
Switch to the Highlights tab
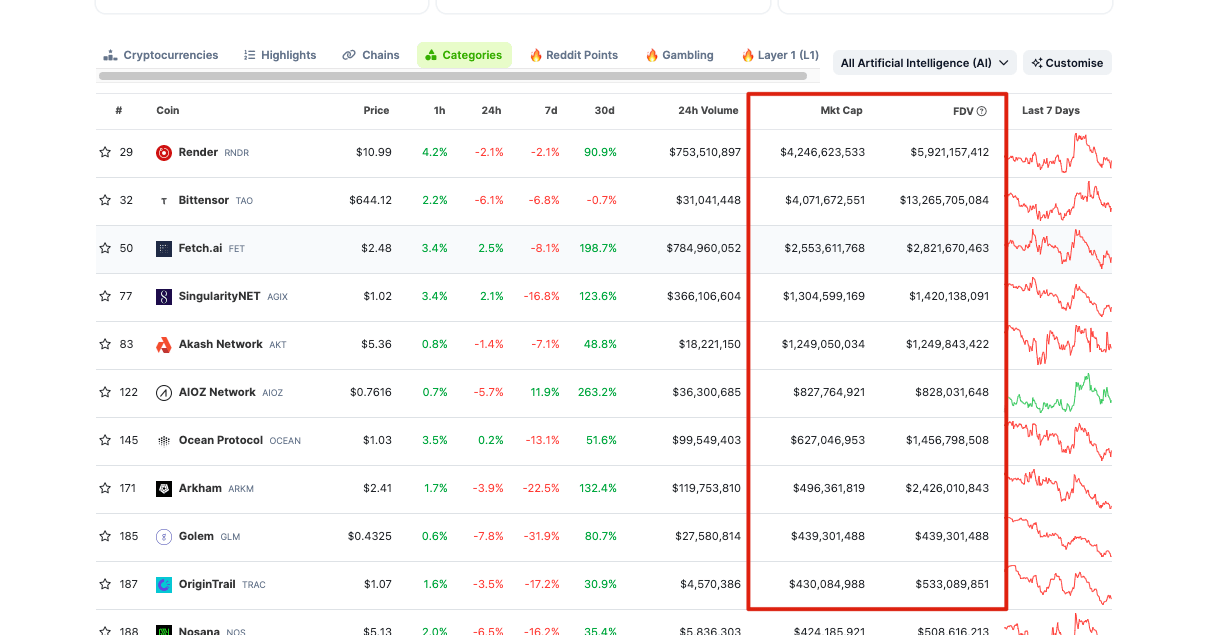[x=280, y=55]
